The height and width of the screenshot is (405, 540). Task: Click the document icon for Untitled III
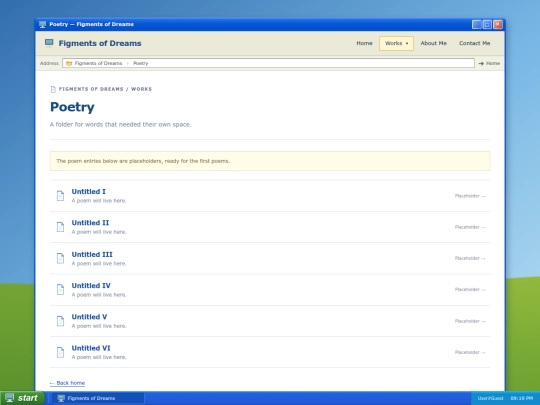pos(60,258)
